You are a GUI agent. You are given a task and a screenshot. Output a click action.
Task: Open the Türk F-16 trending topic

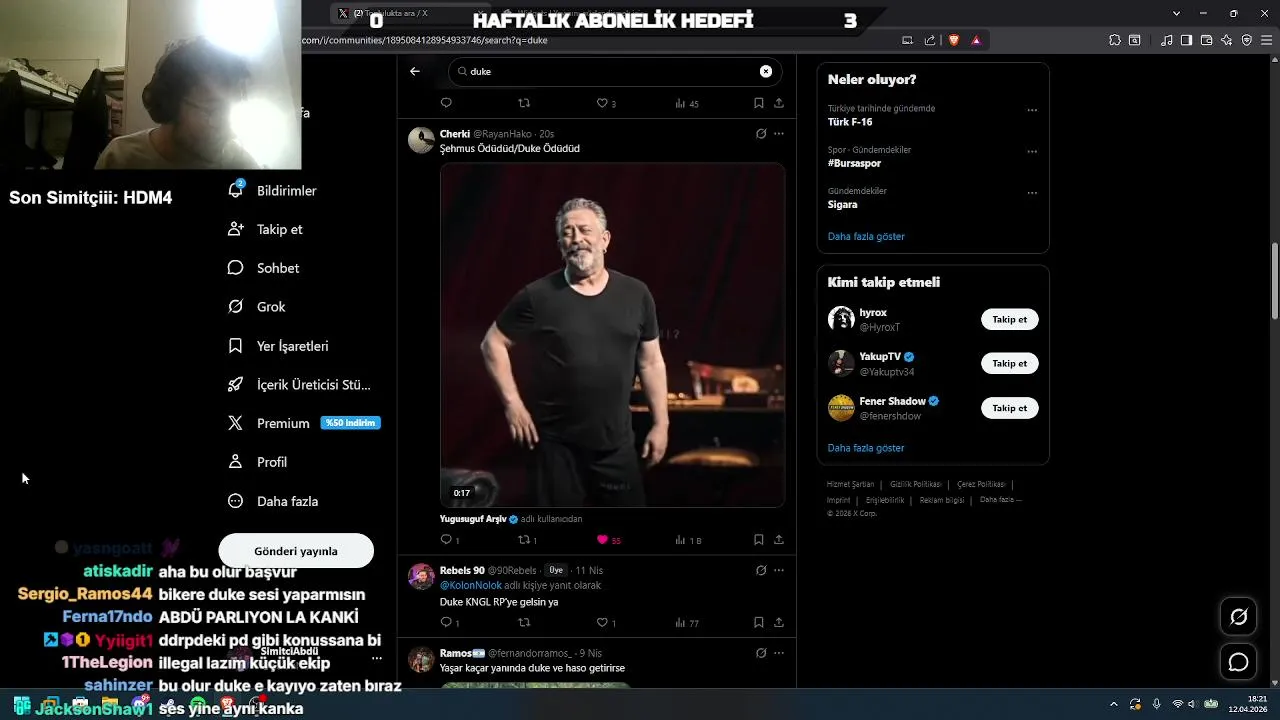(850, 122)
